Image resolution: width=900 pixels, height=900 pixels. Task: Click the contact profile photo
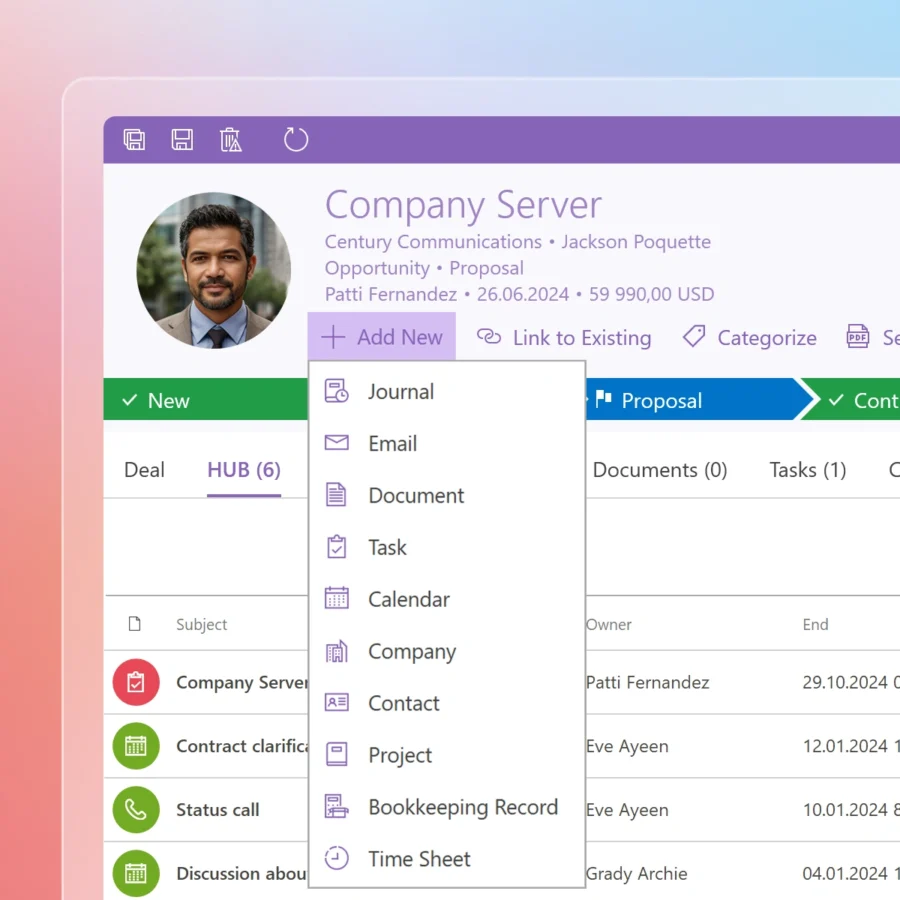(214, 270)
